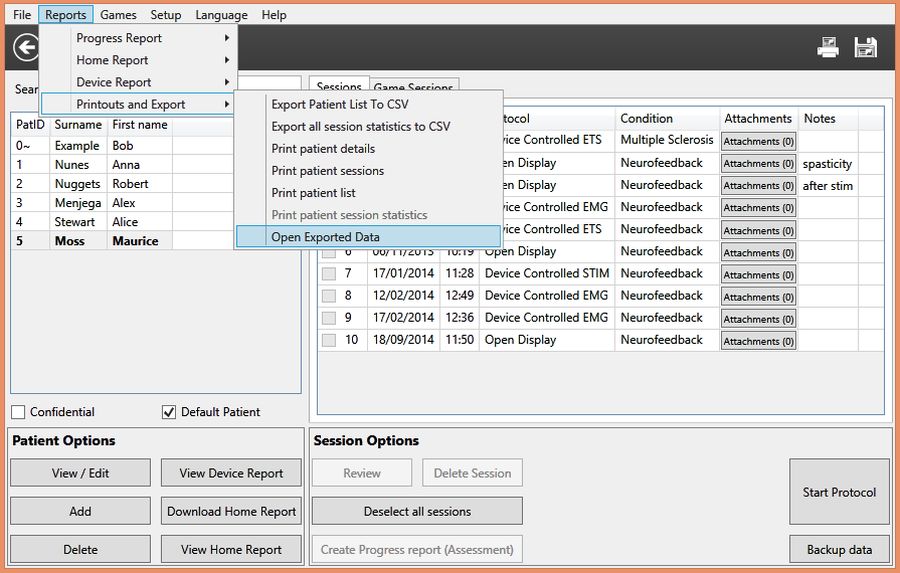Image resolution: width=900 pixels, height=573 pixels.
Task: Click the printer icon in header
Action: pos(828,47)
